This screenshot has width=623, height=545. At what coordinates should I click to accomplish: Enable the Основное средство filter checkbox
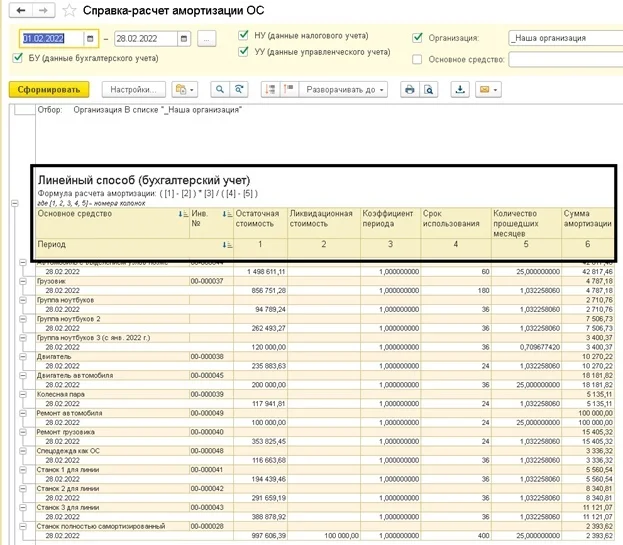tap(417, 59)
